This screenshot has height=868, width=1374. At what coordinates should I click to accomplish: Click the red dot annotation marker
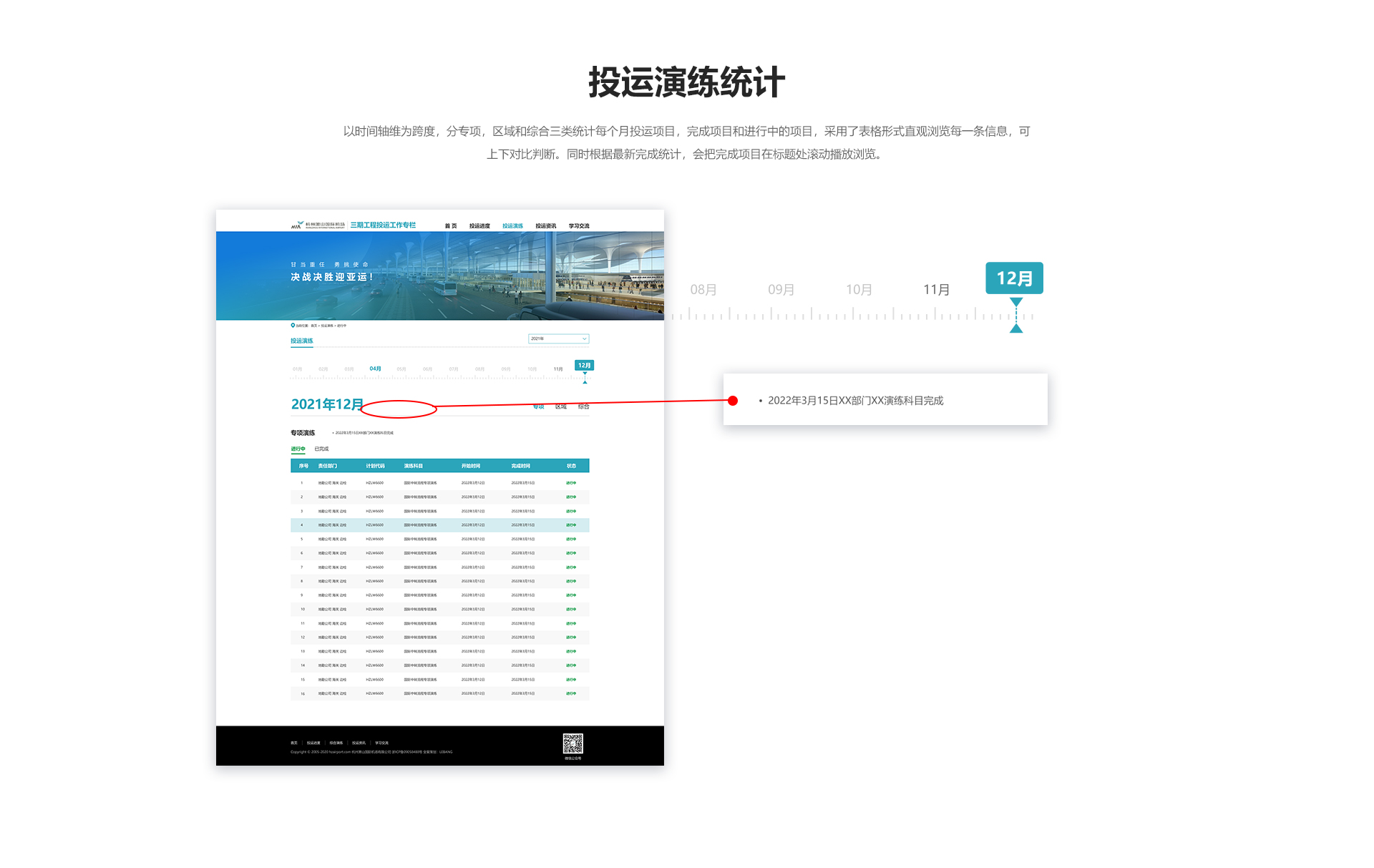733,401
